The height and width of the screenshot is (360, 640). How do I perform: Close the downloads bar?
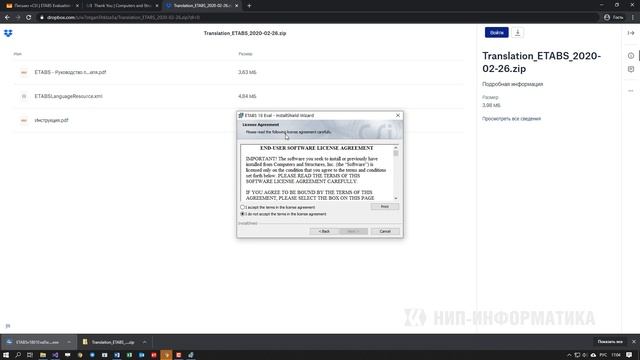coord(633,342)
